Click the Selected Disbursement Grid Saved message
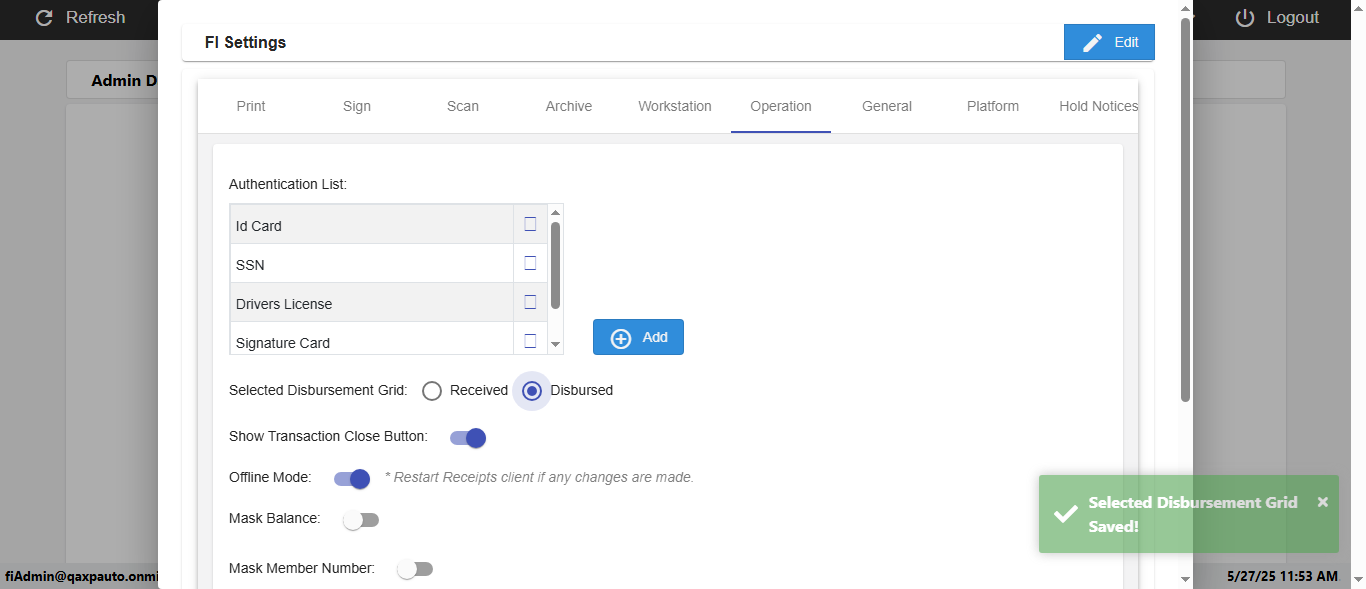 click(x=1193, y=514)
